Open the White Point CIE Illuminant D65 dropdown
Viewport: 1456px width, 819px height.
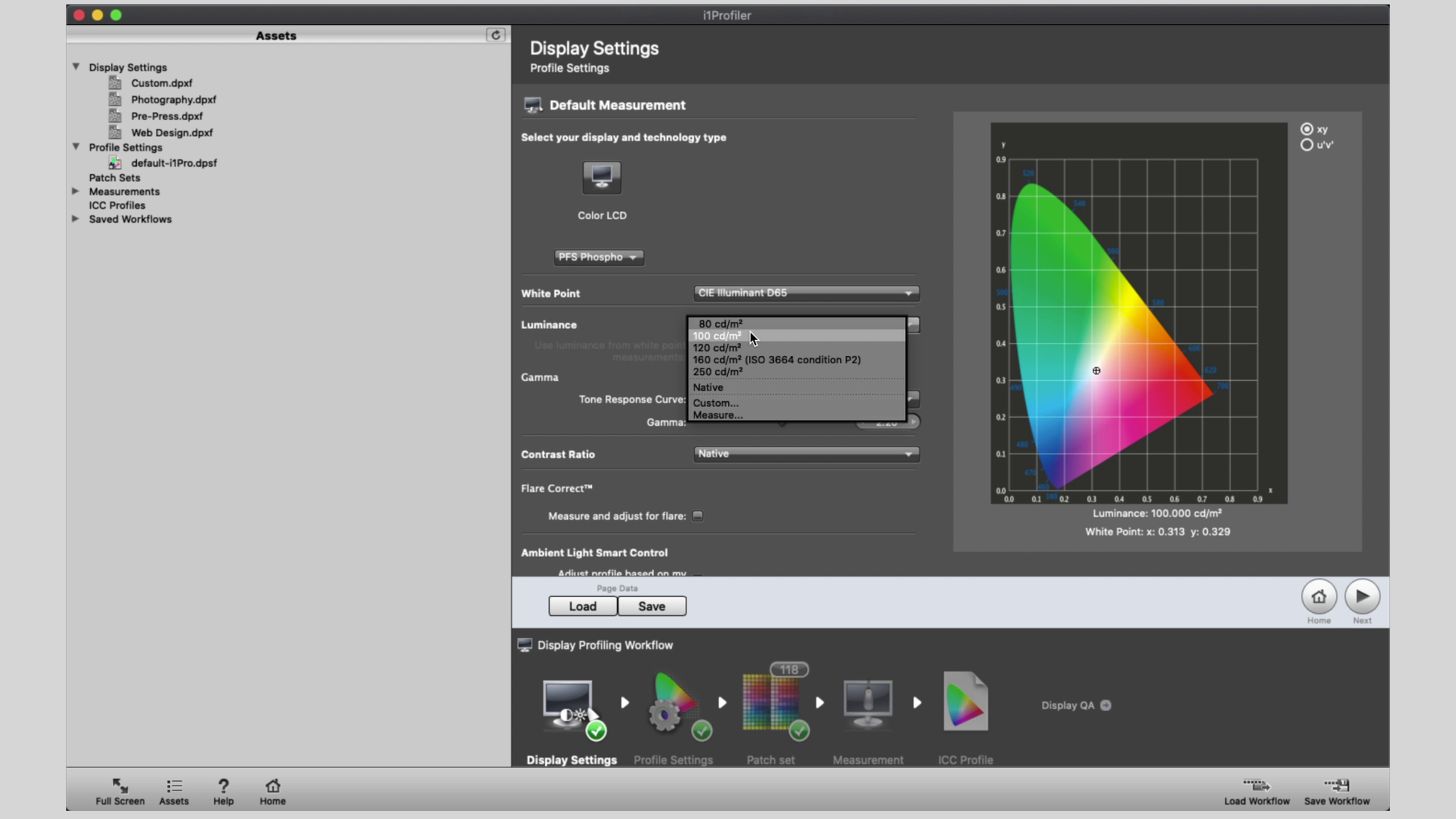(806, 293)
